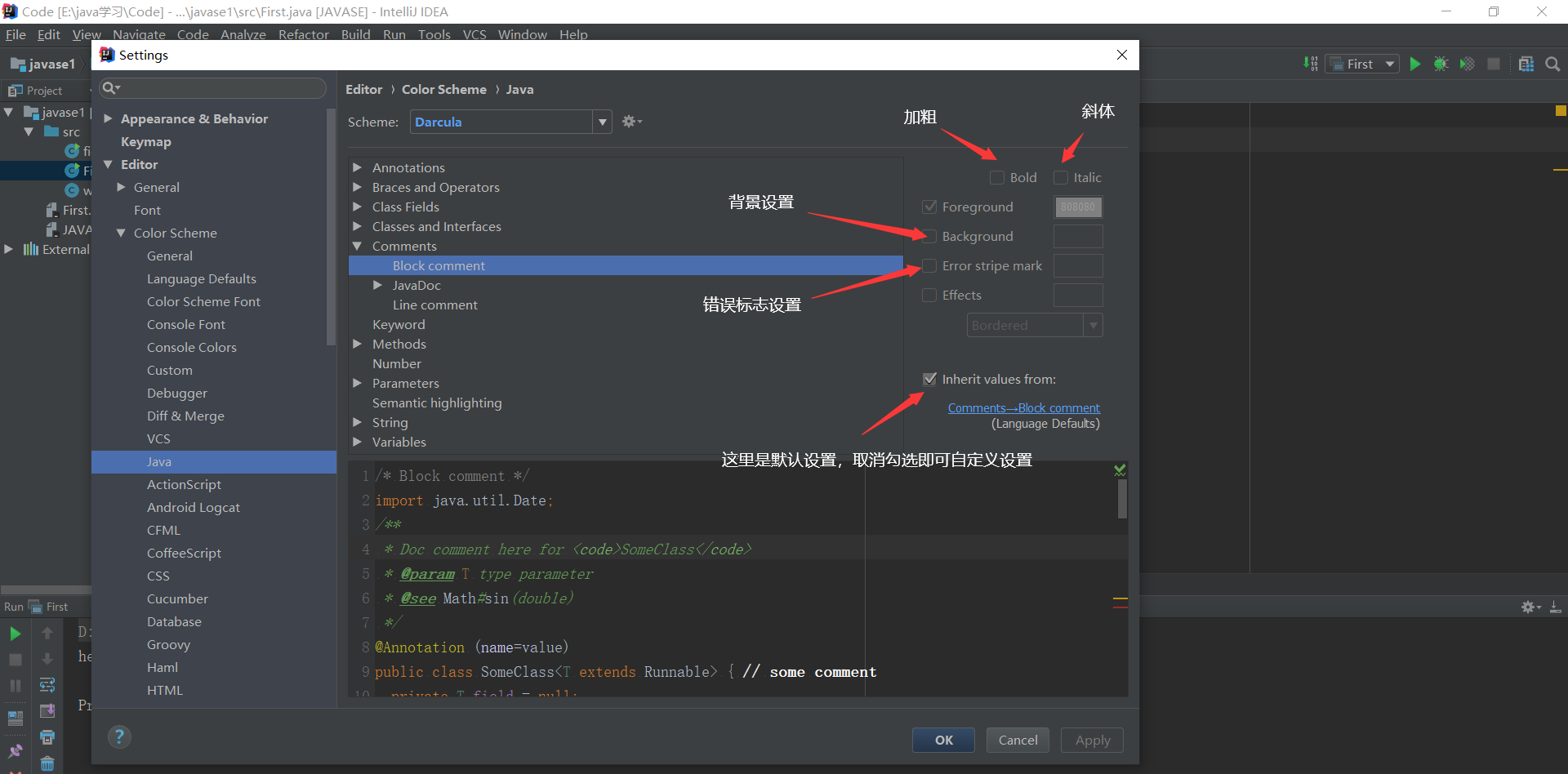The height and width of the screenshot is (774, 1568).
Task: Start debugging with the green bug icon
Action: pos(1441,64)
